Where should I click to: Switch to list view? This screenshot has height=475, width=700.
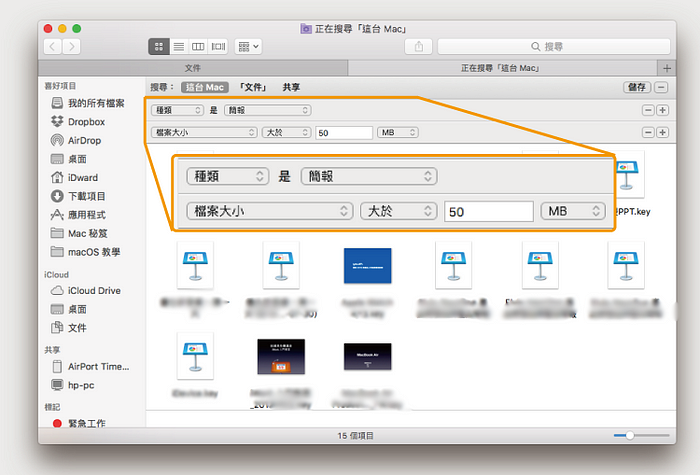tap(179, 46)
